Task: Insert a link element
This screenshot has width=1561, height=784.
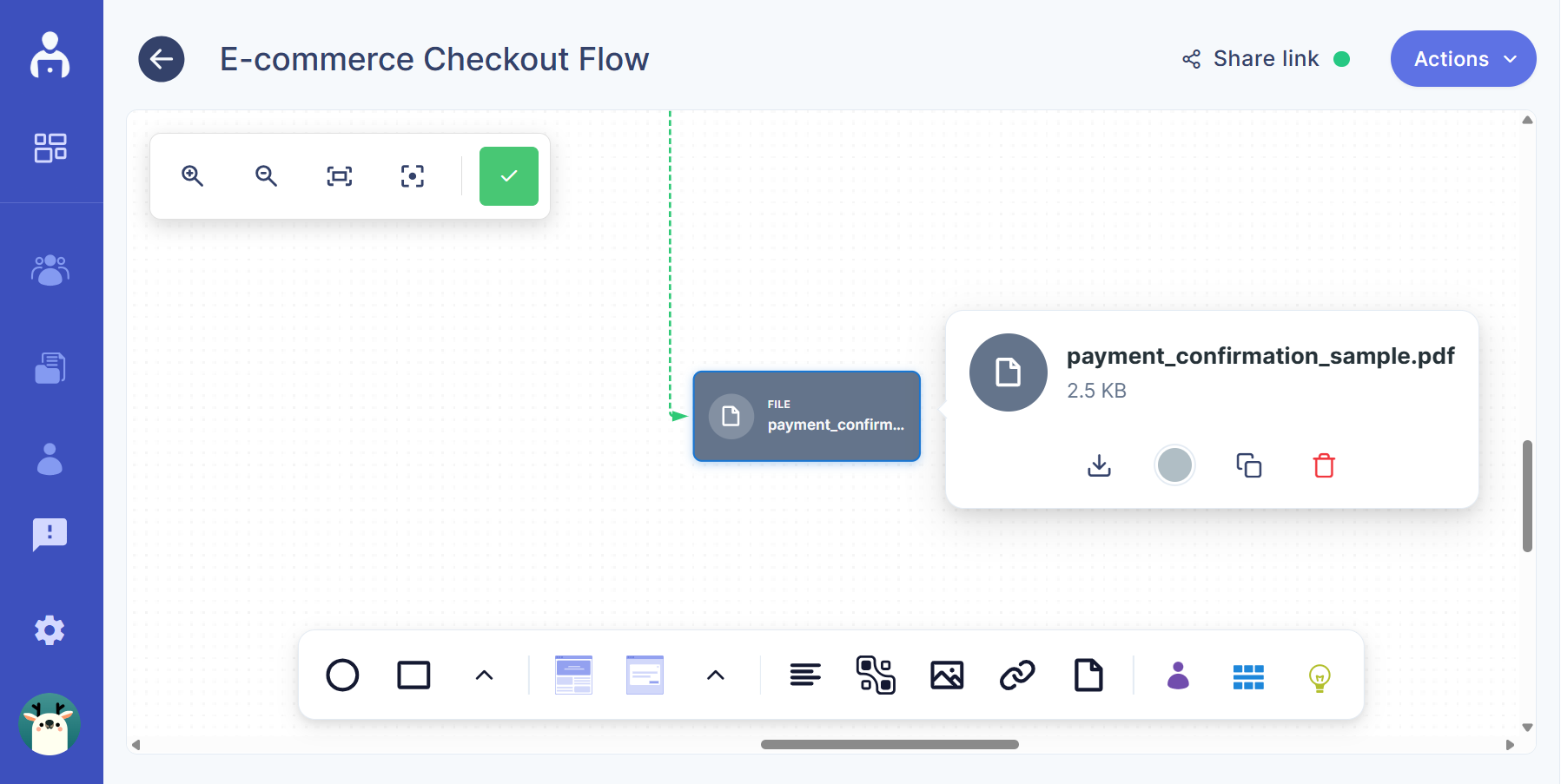Action: coord(1016,675)
